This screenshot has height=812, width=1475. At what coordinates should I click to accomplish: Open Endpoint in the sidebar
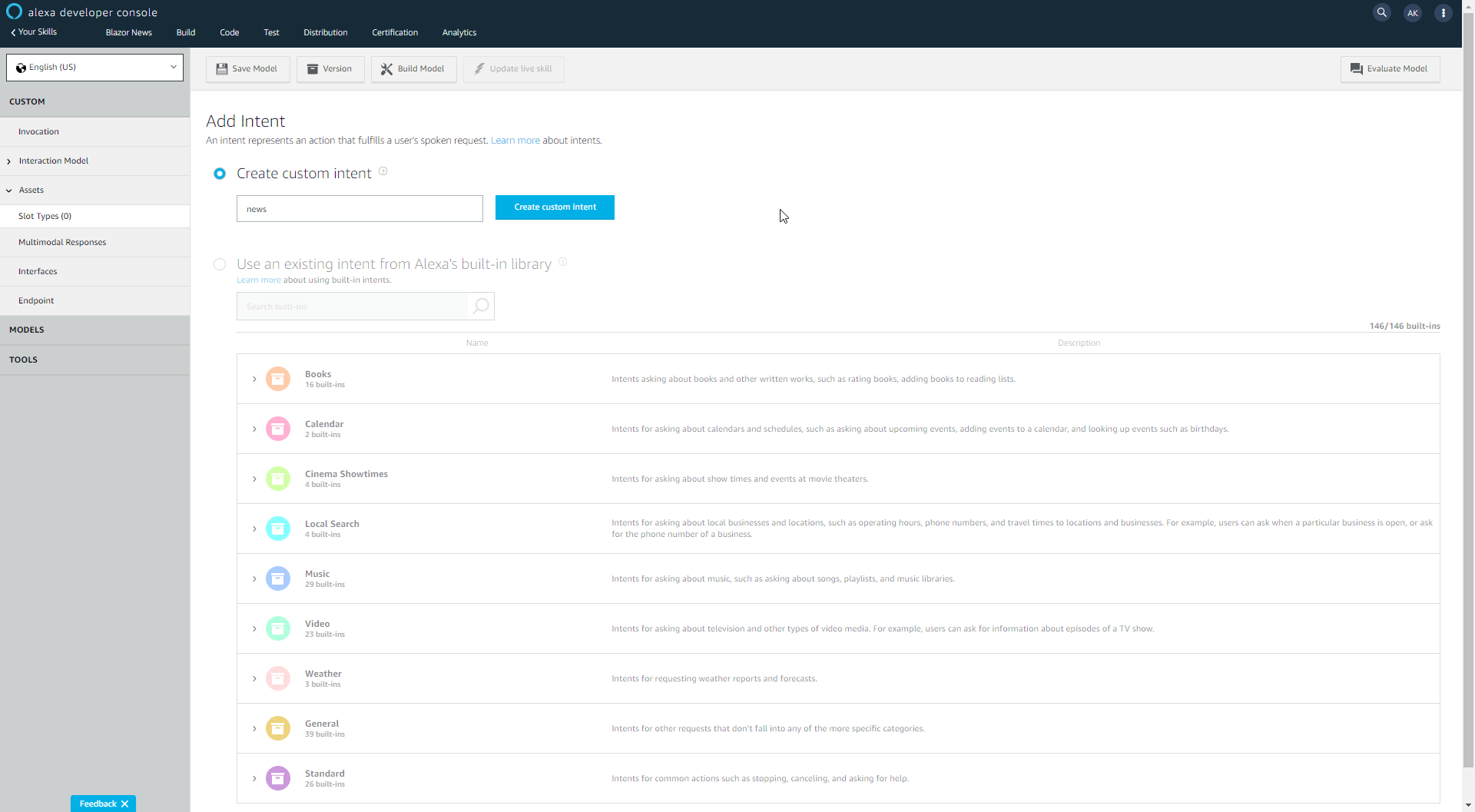[95, 300]
